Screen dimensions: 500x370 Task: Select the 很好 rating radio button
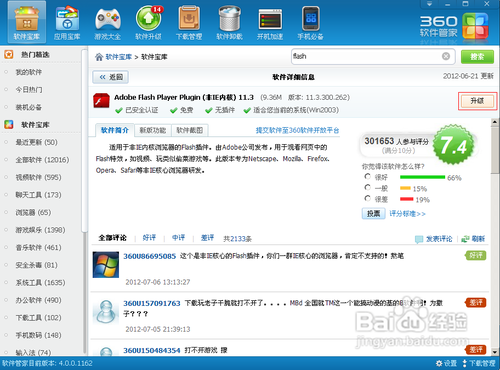(367, 176)
